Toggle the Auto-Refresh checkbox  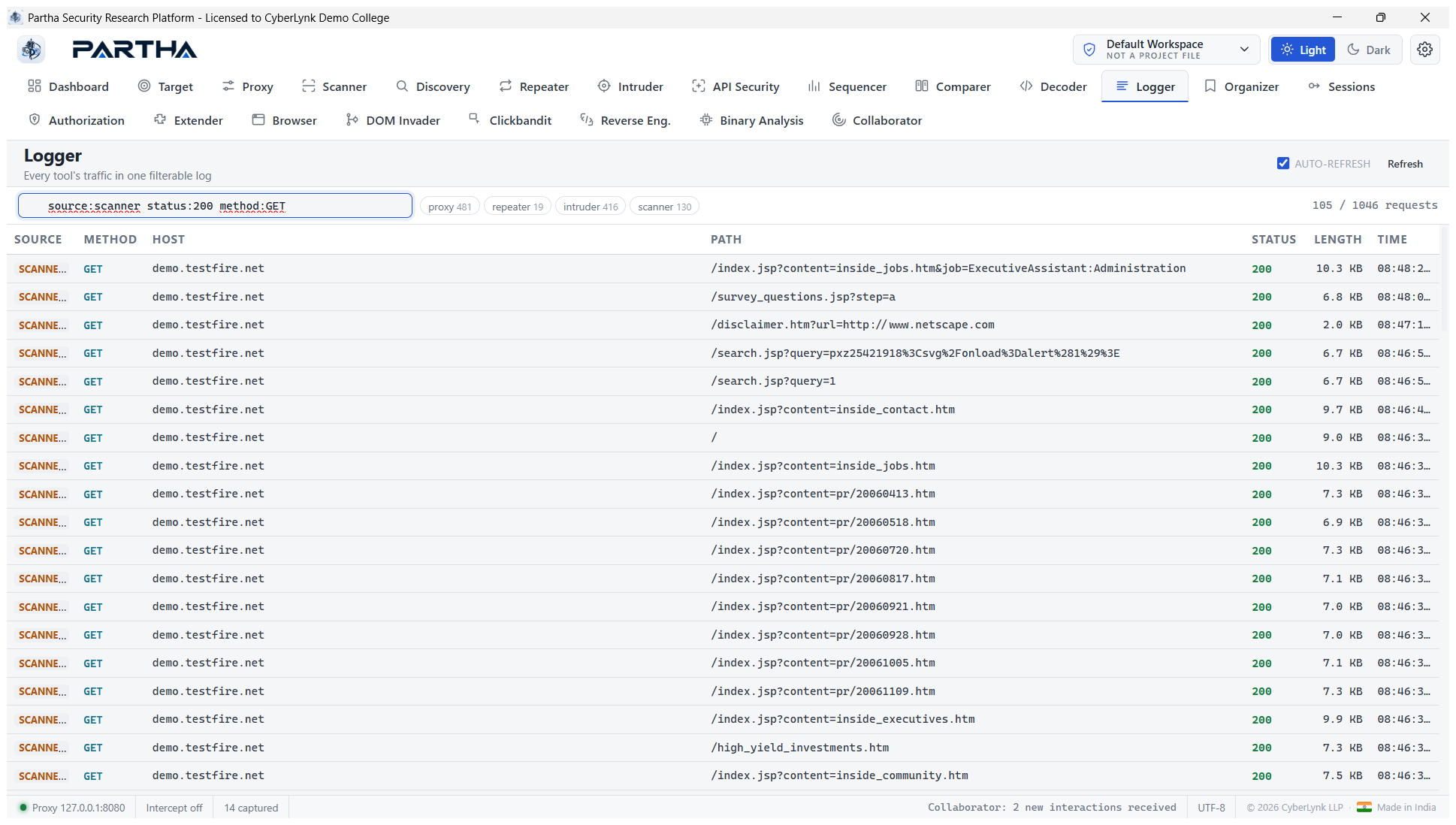pos(1283,164)
